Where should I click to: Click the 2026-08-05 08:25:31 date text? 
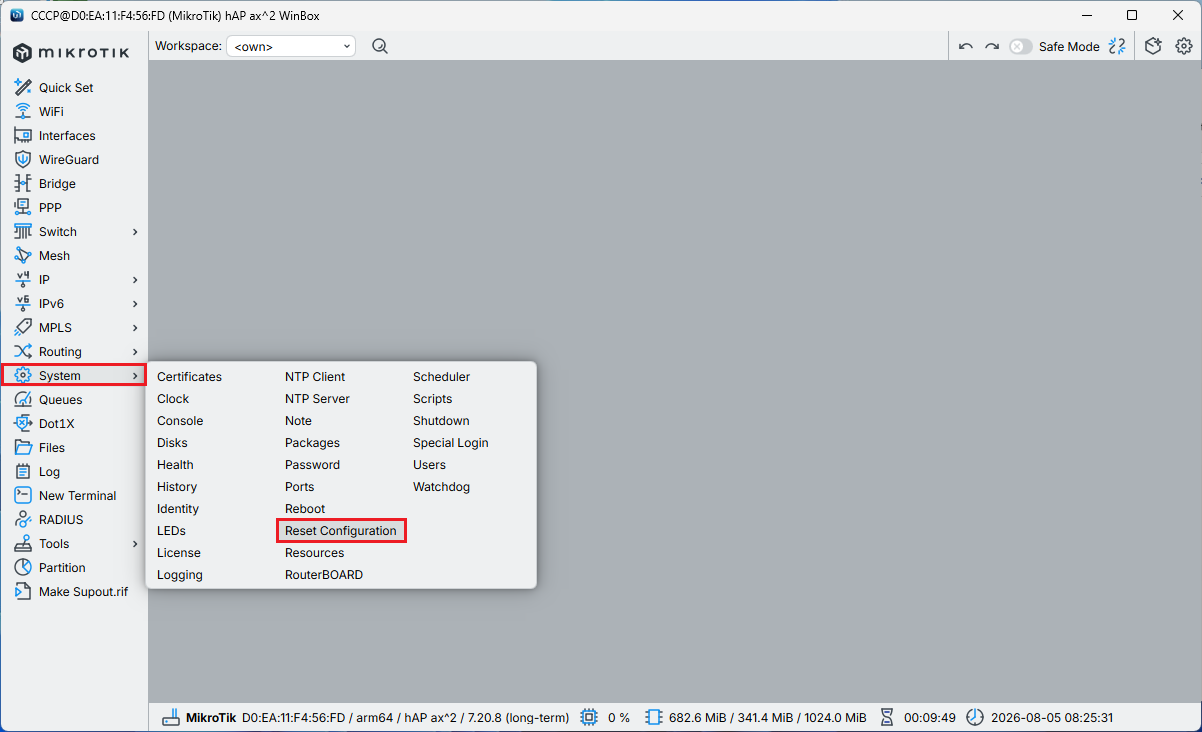(1051, 718)
